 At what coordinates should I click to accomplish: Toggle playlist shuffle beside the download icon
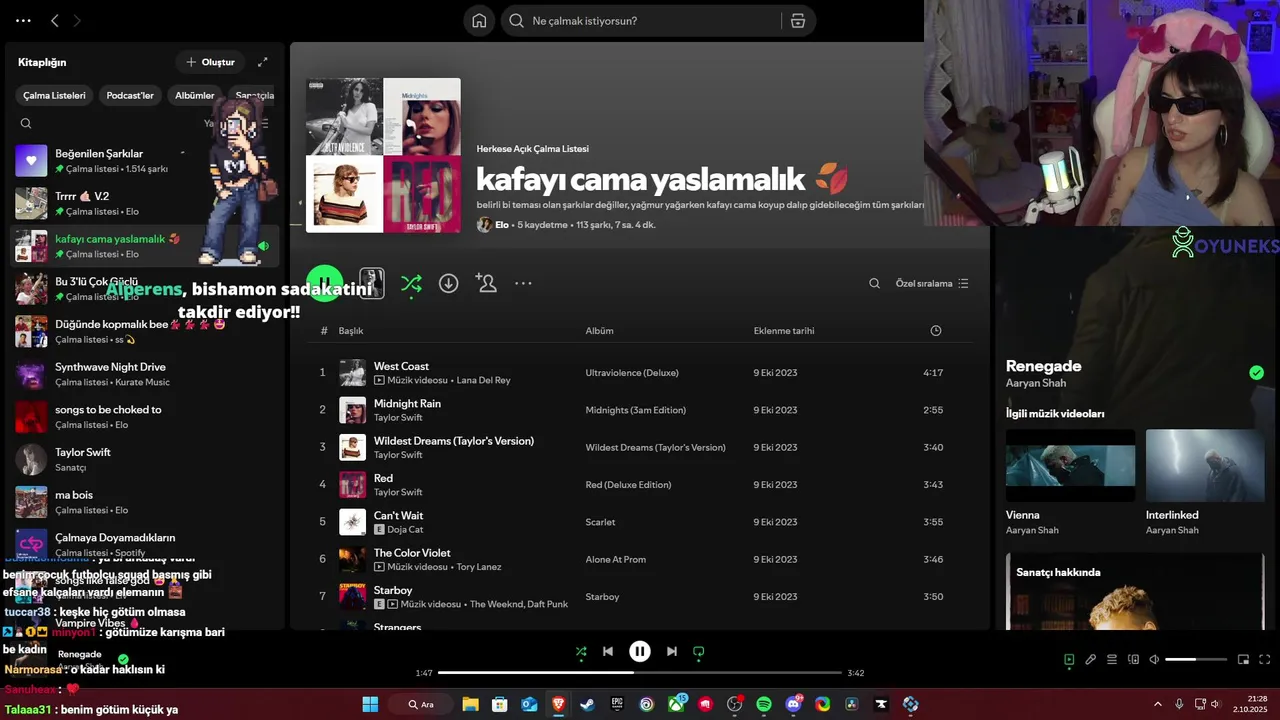point(411,284)
